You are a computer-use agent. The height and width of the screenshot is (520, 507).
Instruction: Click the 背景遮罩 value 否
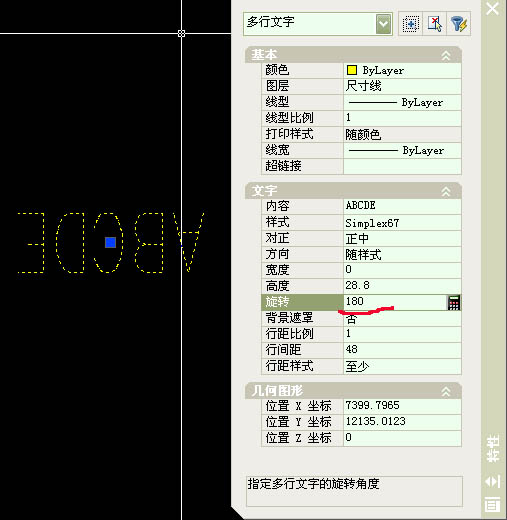click(402, 318)
